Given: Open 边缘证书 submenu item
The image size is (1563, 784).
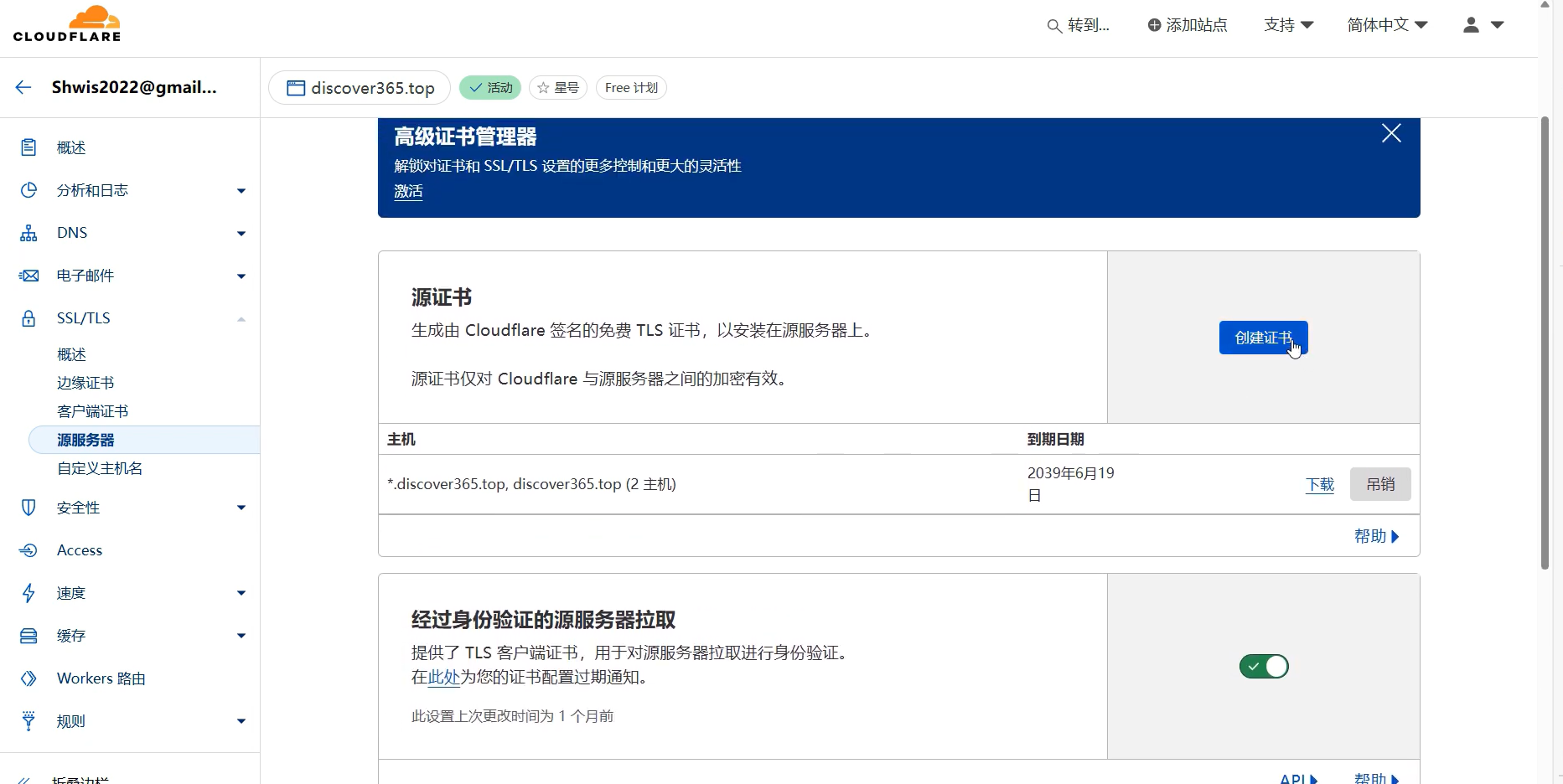Looking at the screenshot, I should click(85, 383).
